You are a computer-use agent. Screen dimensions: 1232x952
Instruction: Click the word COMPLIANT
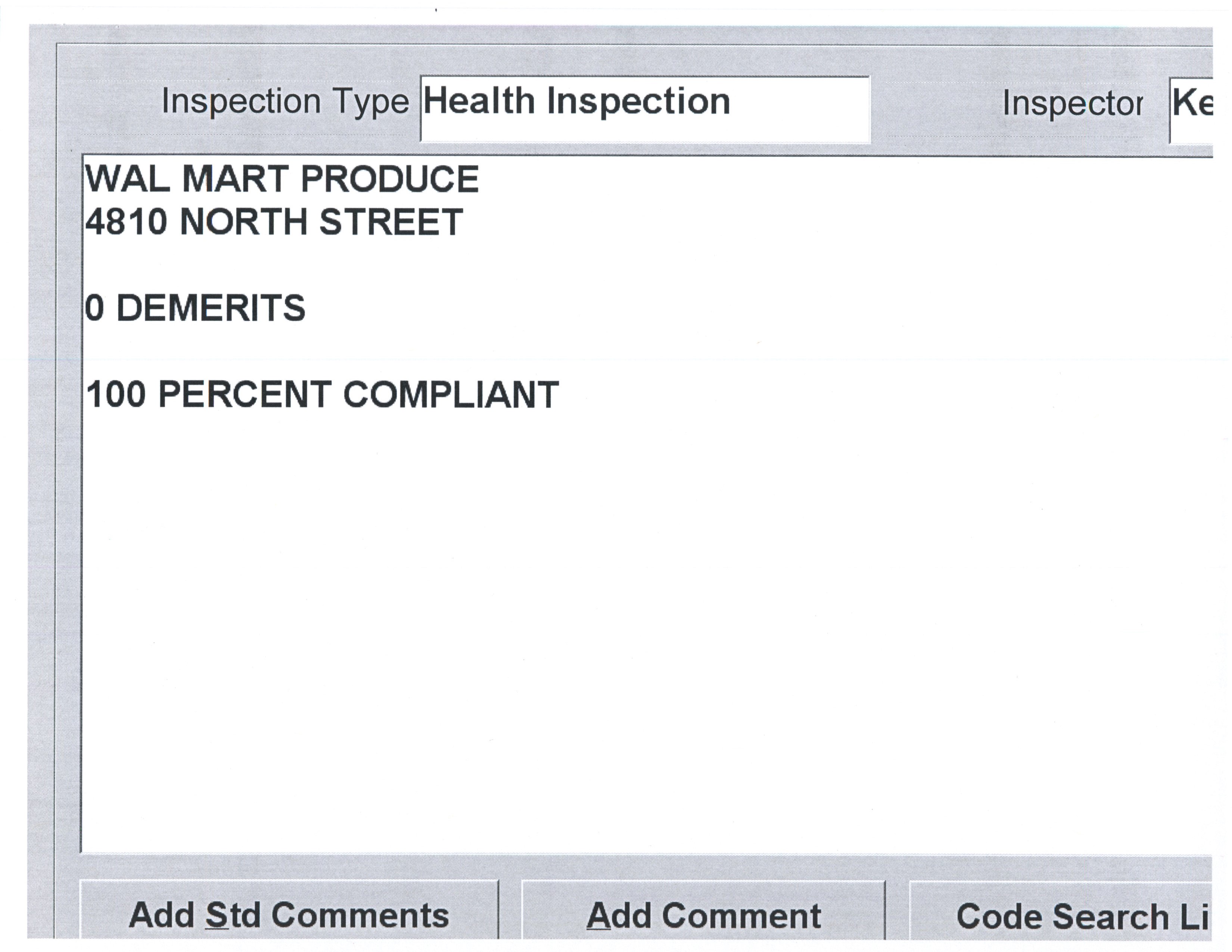[x=451, y=394]
